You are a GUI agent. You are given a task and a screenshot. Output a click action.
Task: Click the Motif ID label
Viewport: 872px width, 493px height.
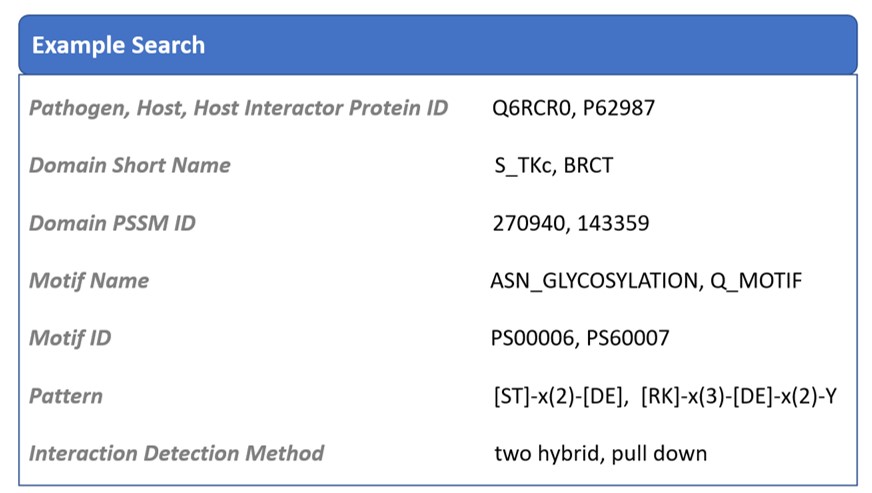pyautogui.click(x=70, y=338)
